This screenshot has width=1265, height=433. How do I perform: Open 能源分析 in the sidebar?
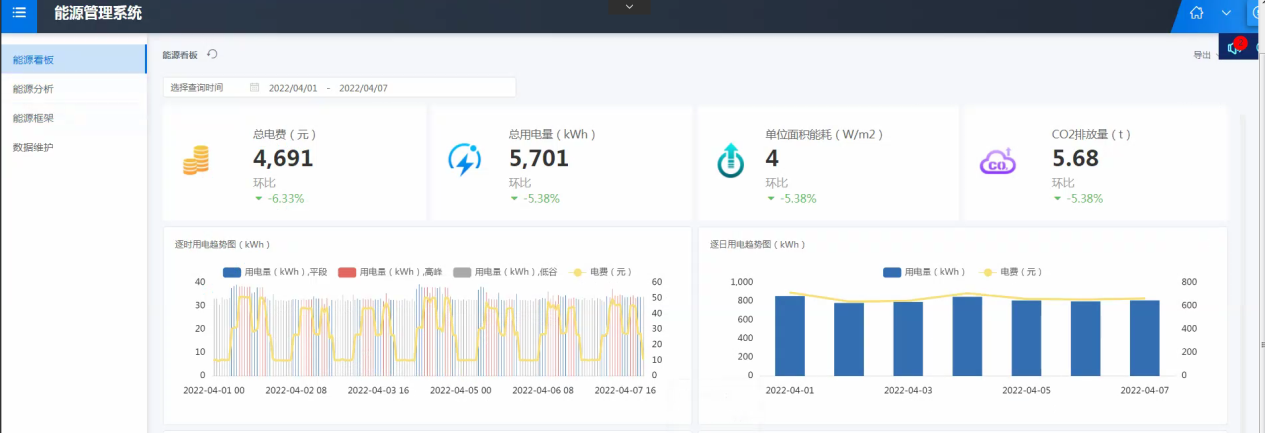tap(34, 89)
